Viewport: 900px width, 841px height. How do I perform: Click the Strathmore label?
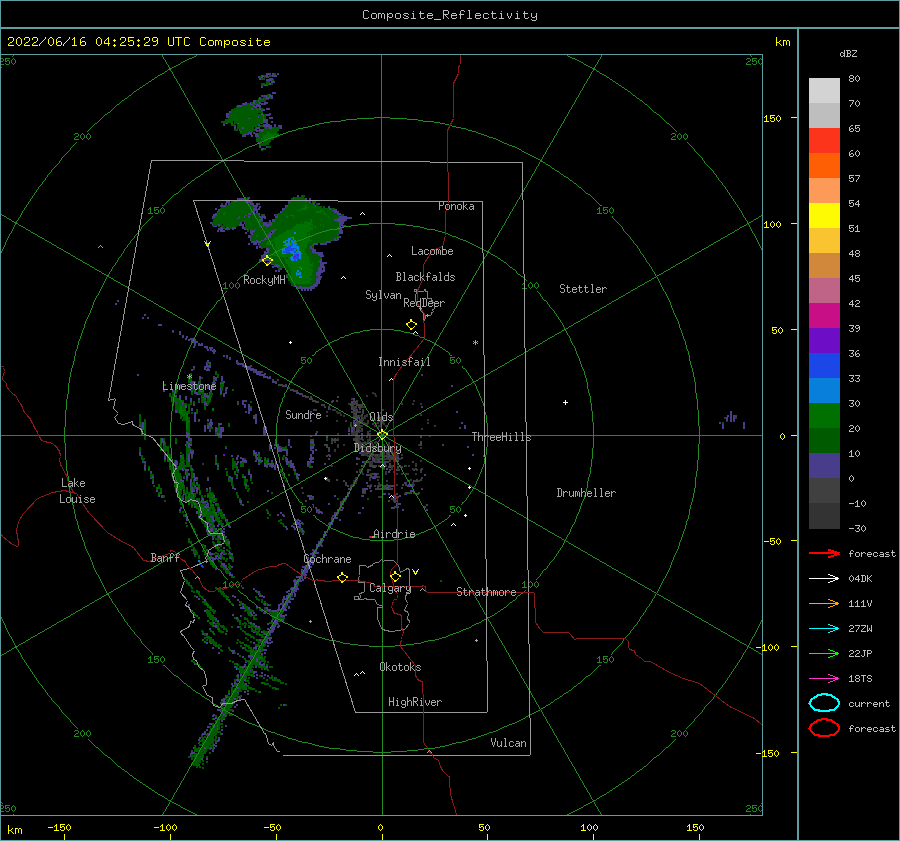click(x=486, y=592)
